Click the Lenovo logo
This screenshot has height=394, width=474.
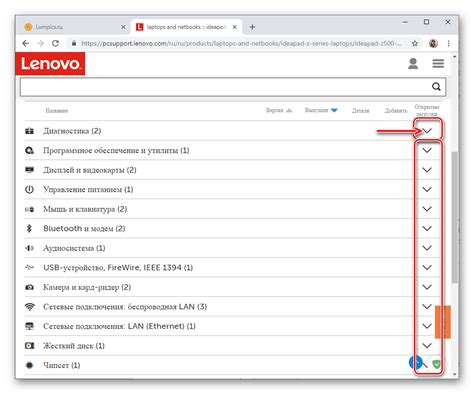pyautogui.click(x=50, y=63)
